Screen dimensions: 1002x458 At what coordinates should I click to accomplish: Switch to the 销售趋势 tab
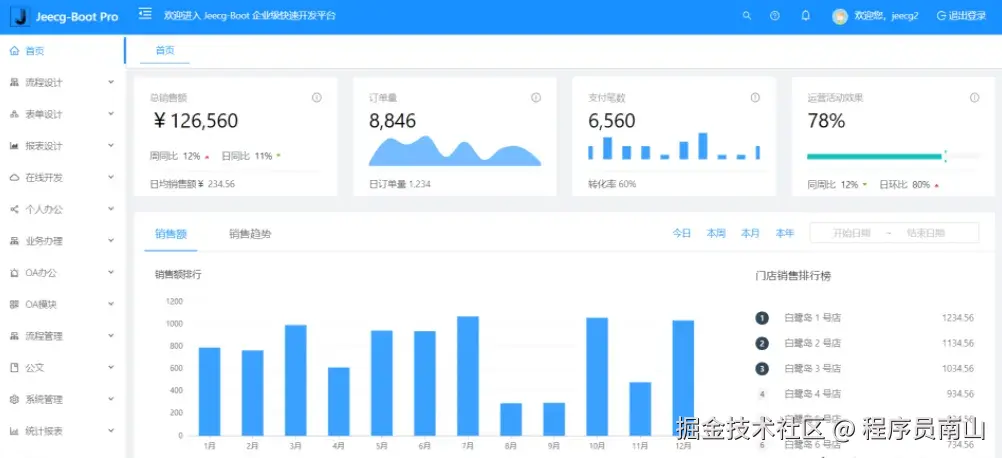(x=250, y=234)
